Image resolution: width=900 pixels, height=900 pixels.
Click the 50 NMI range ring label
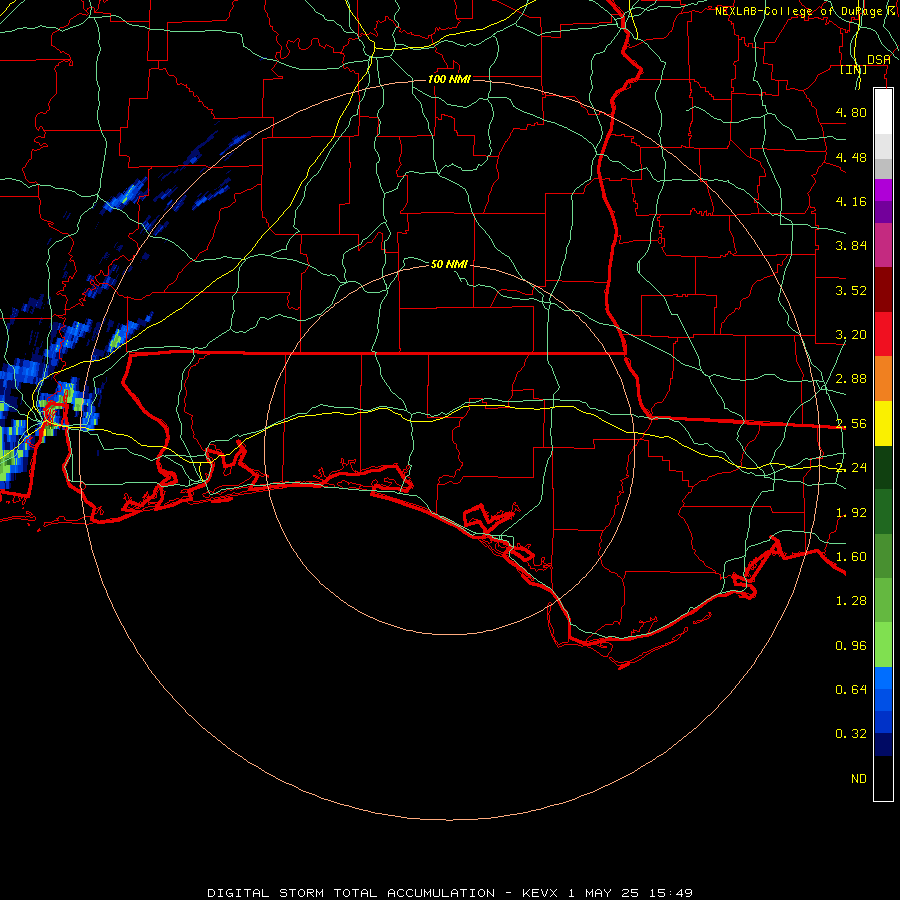(449, 264)
